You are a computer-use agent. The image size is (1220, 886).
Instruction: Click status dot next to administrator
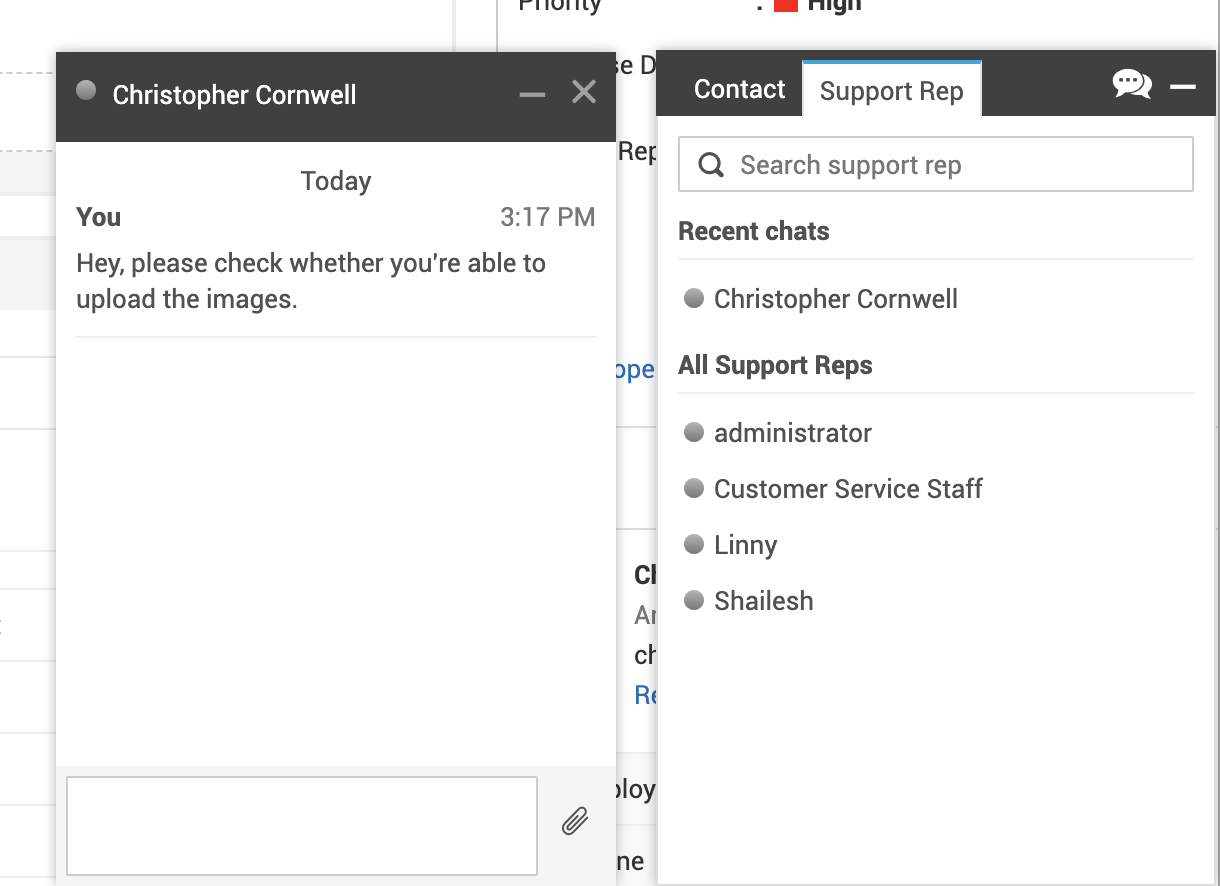click(x=693, y=432)
